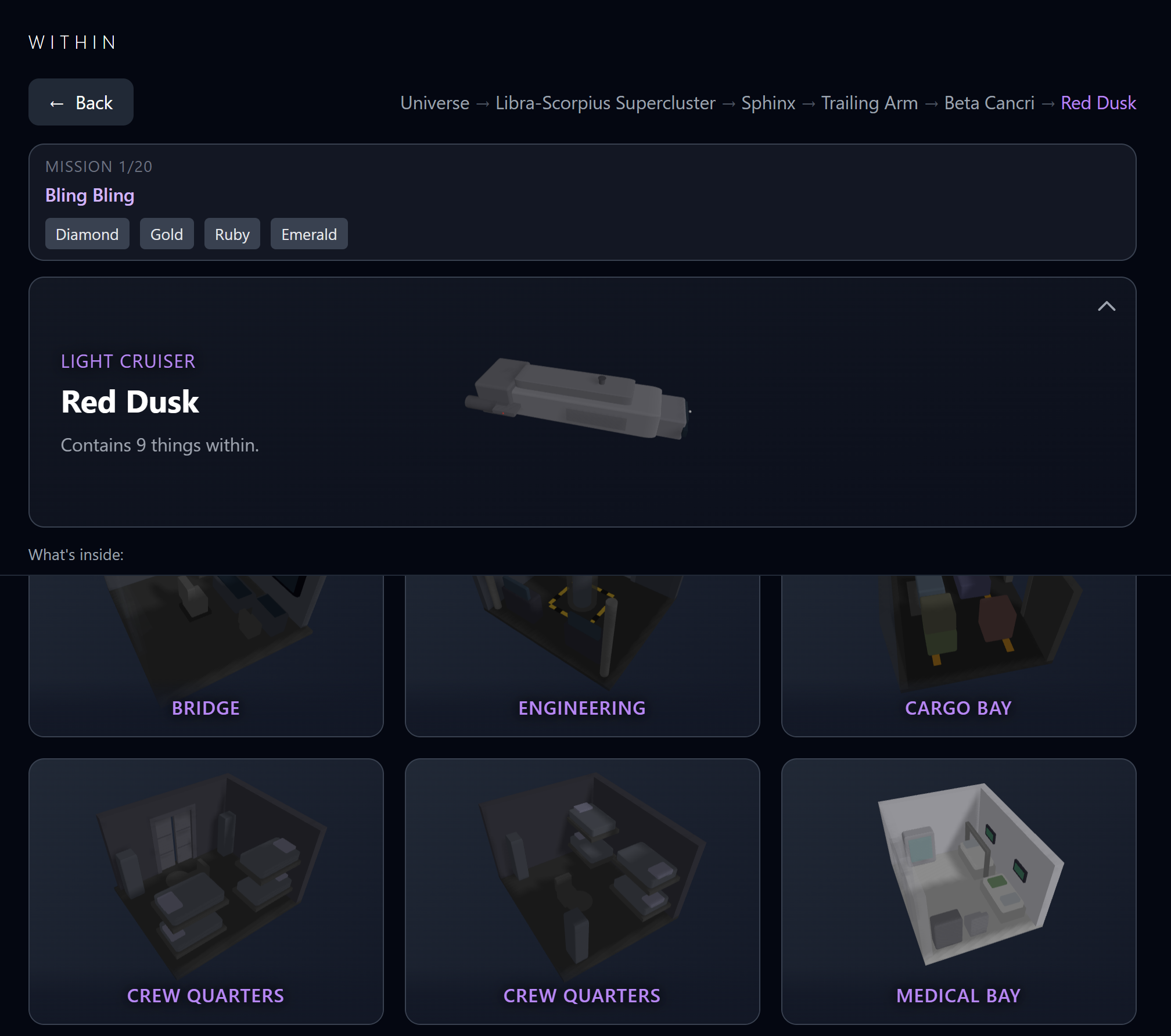Image resolution: width=1171 pixels, height=1036 pixels.
Task: Navigate to Libra-Scorpius Supercluster breadcrumb
Action: tap(605, 103)
